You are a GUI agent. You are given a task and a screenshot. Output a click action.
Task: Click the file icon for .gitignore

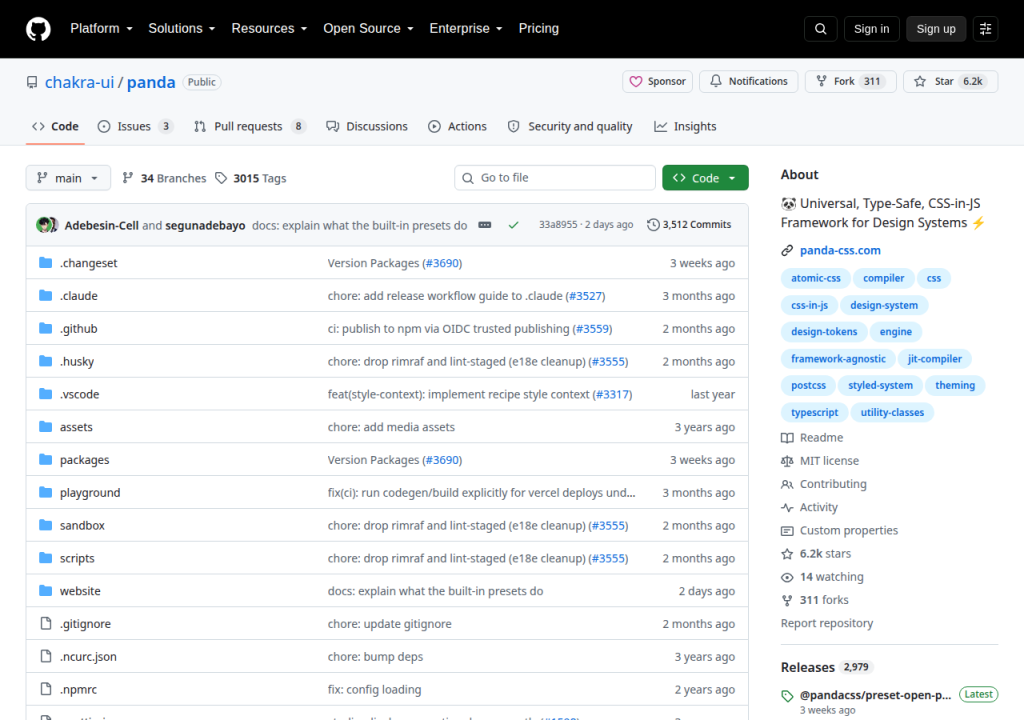[x=46, y=623]
